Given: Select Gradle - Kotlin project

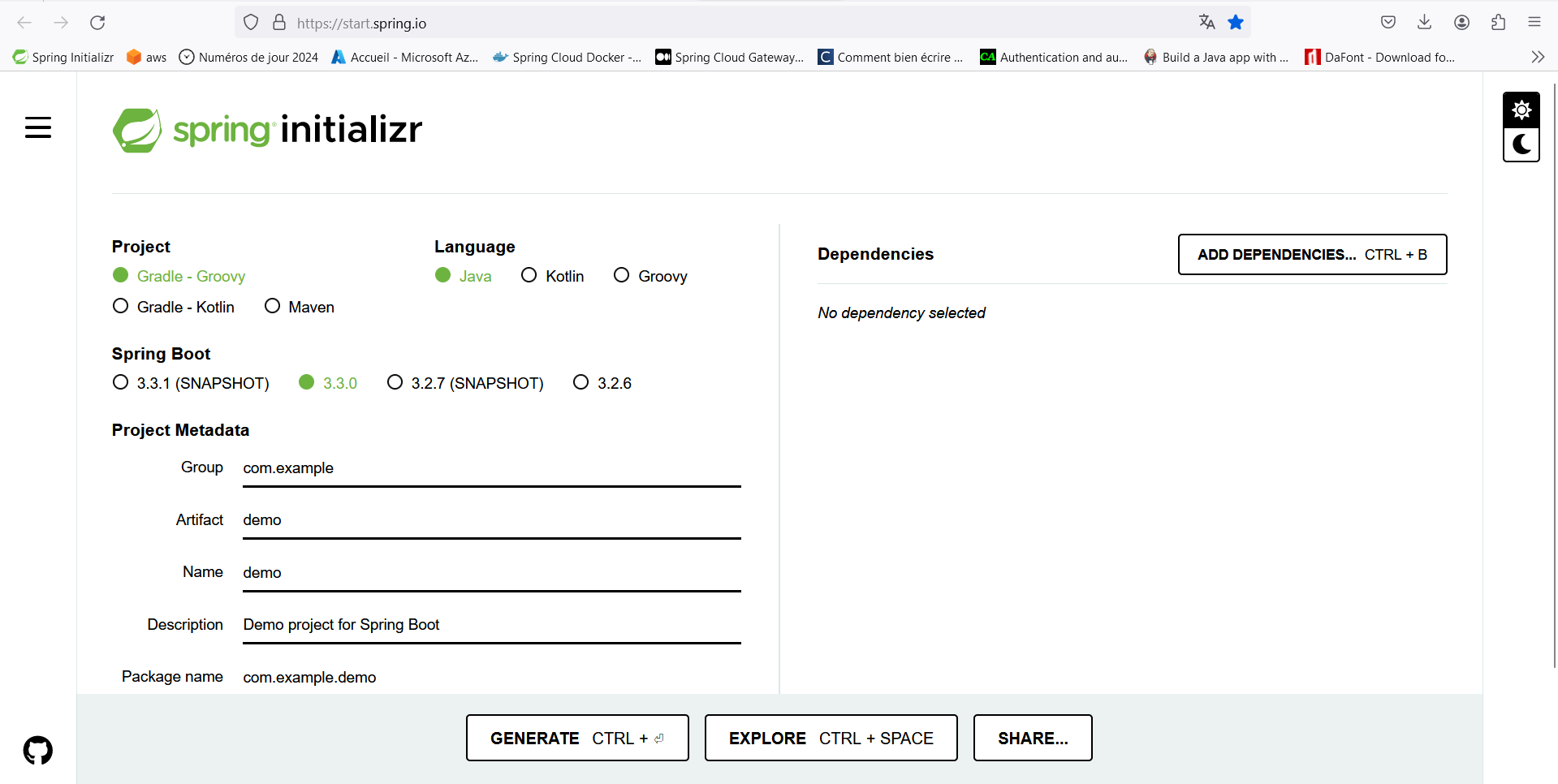Looking at the screenshot, I should (x=173, y=307).
